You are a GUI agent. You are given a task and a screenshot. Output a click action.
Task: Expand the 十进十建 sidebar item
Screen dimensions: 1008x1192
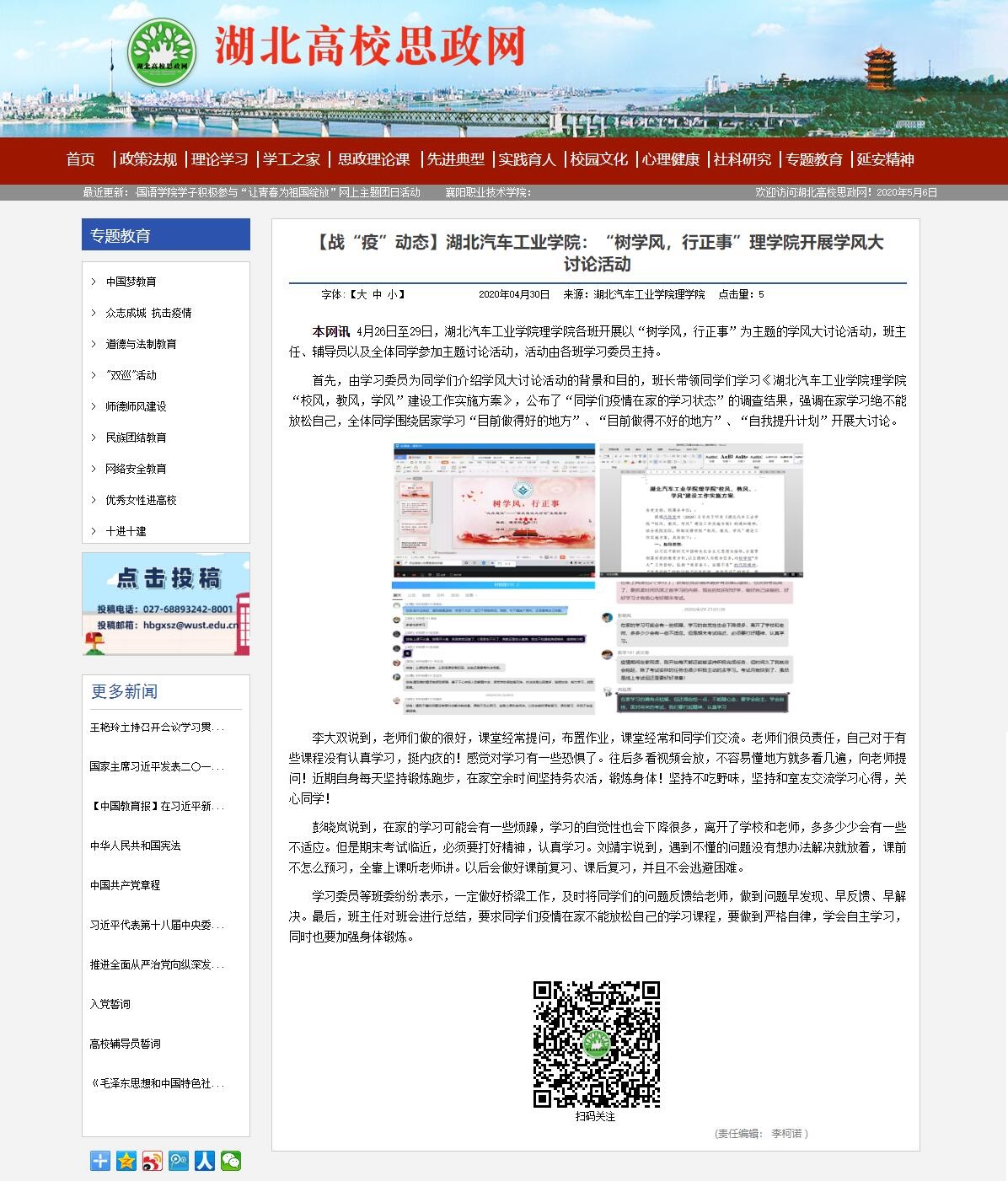tap(126, 531)
